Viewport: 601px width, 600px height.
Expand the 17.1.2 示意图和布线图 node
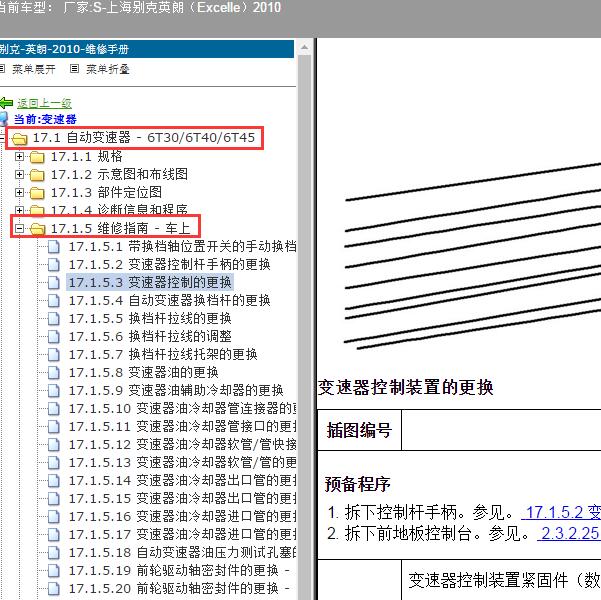pos(19,174)
